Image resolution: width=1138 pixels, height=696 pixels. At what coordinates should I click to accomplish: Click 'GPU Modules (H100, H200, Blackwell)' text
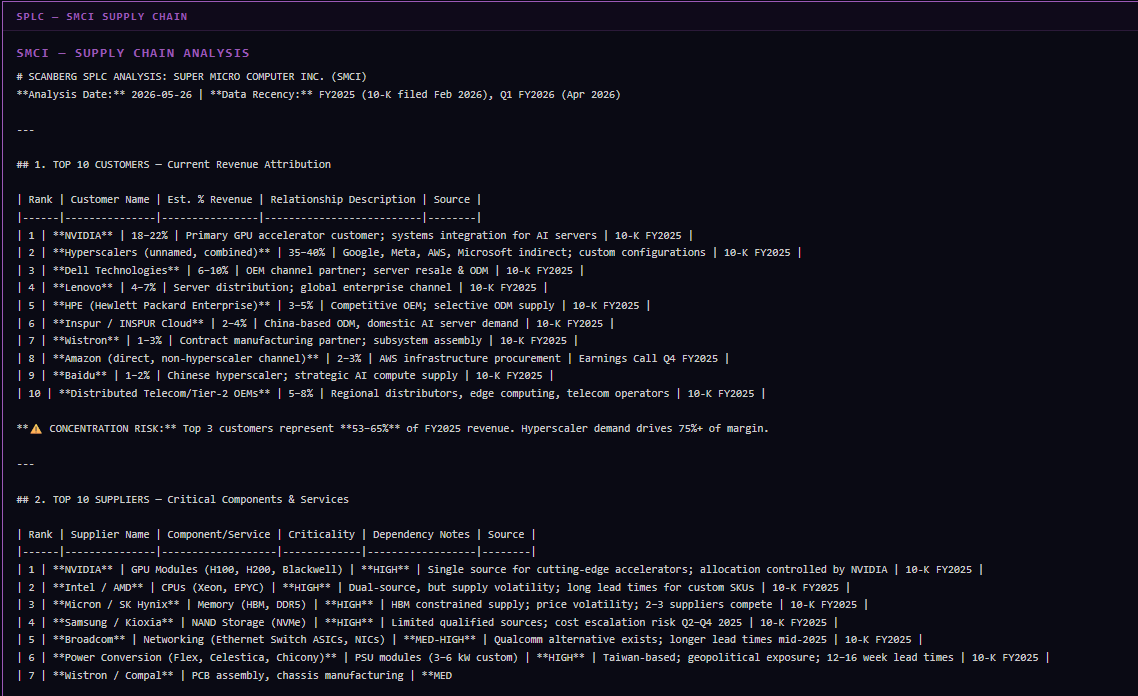(x=237, y=570)
